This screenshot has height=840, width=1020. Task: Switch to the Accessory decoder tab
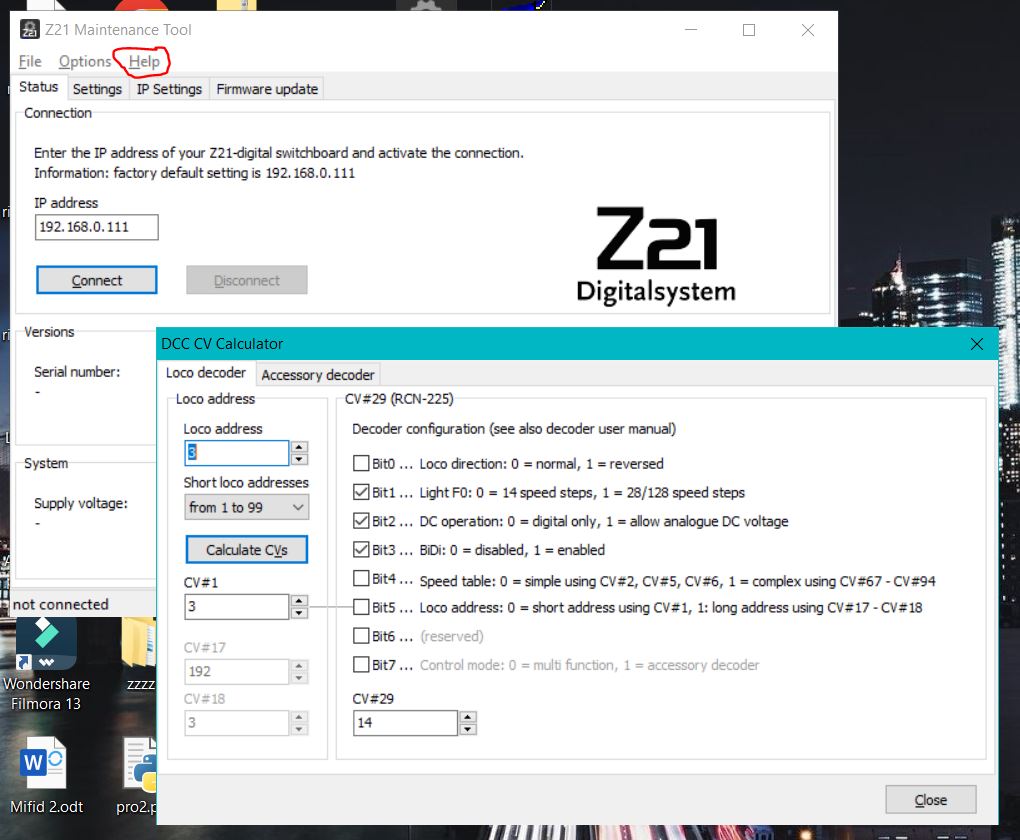(x=318, y=375)
